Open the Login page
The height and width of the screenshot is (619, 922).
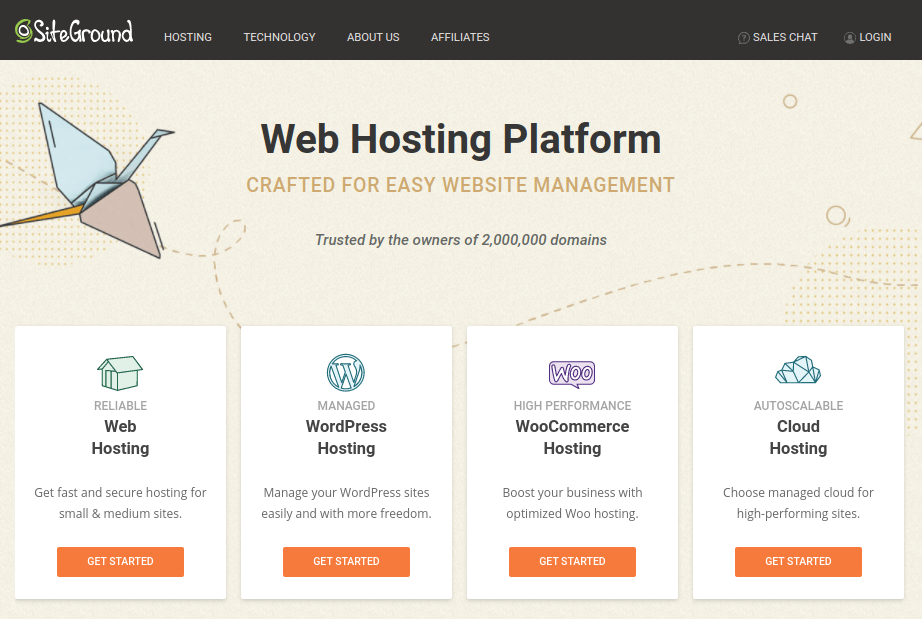click(x=867, y=37)
